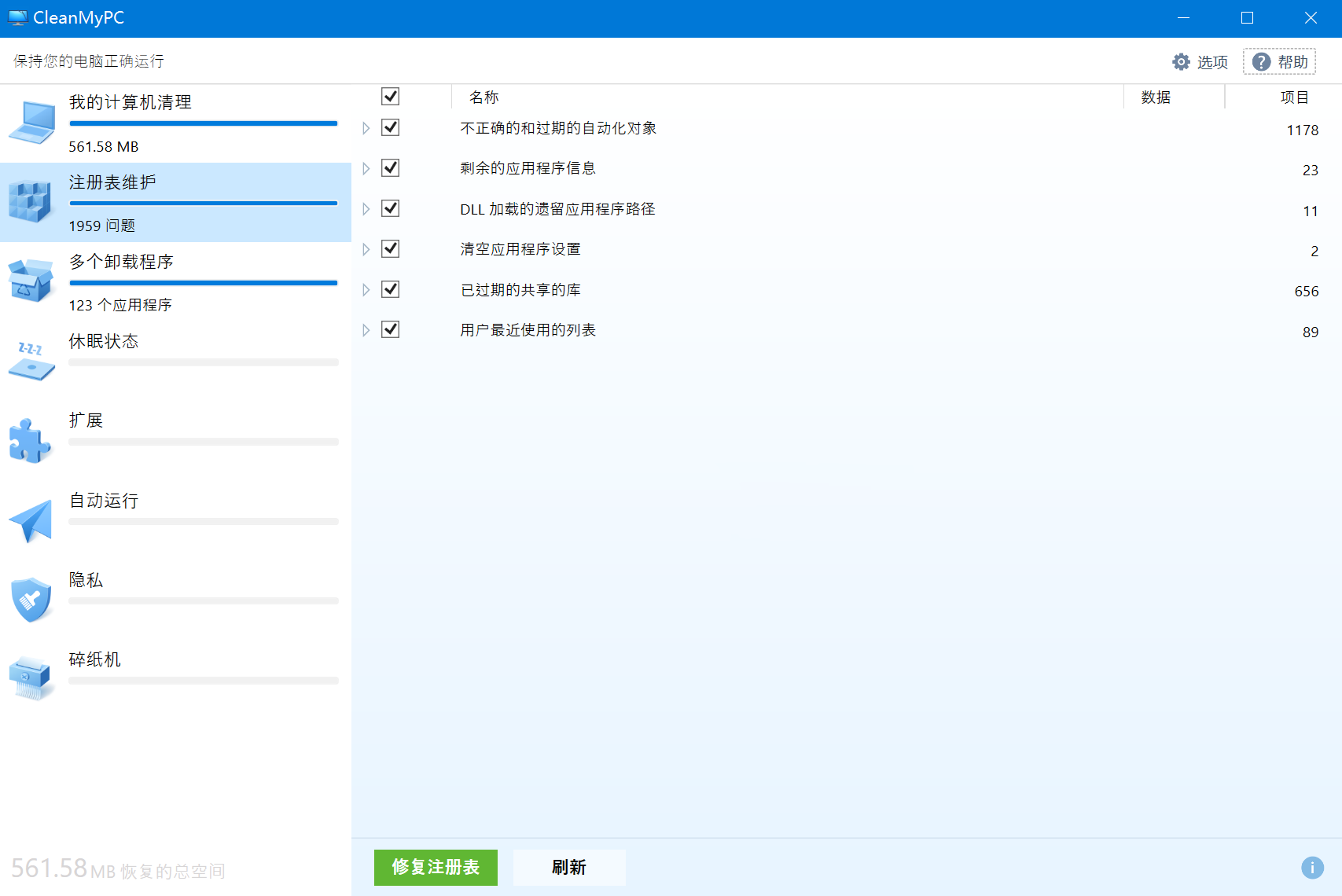Expand the 不正确的和过期的自动化对象 row
1342x896 pixels.
(366, 128)
